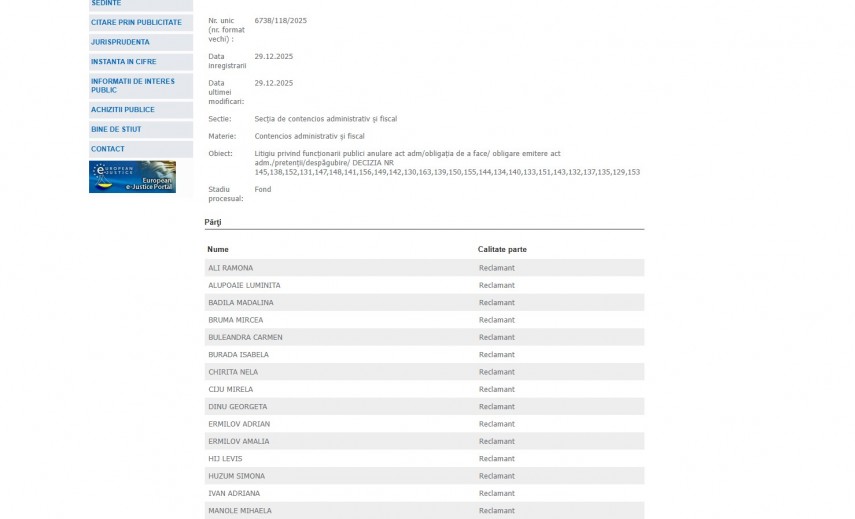Click the BULEANDRA CARMEN table entry
855x519 pixels.
pyautogui.click(x=245, y=337)
